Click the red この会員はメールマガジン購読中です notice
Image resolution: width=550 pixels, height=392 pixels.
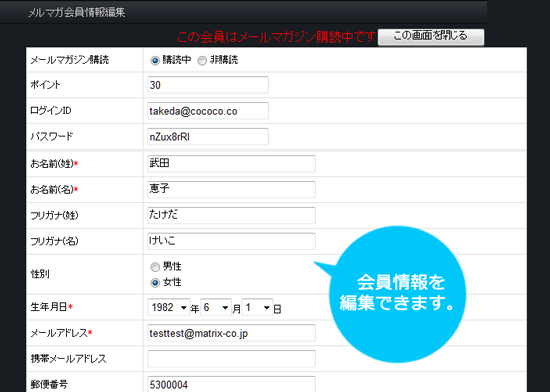point(276,37)
